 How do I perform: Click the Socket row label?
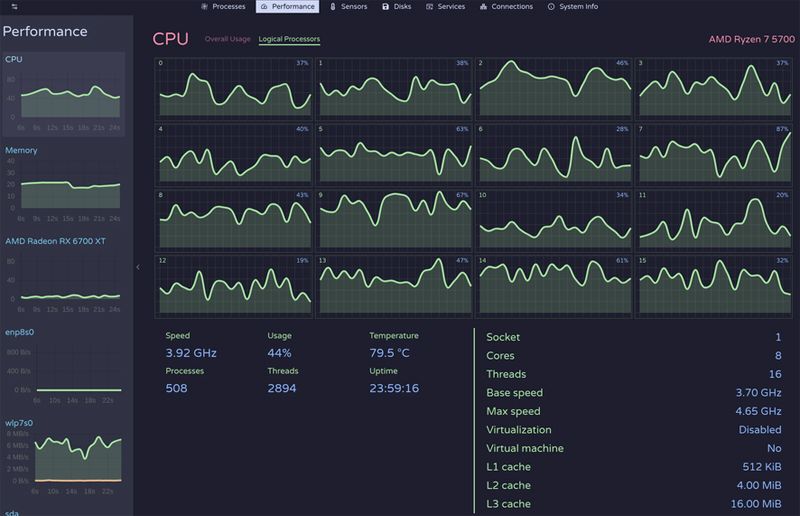click(x=503, y=337)
